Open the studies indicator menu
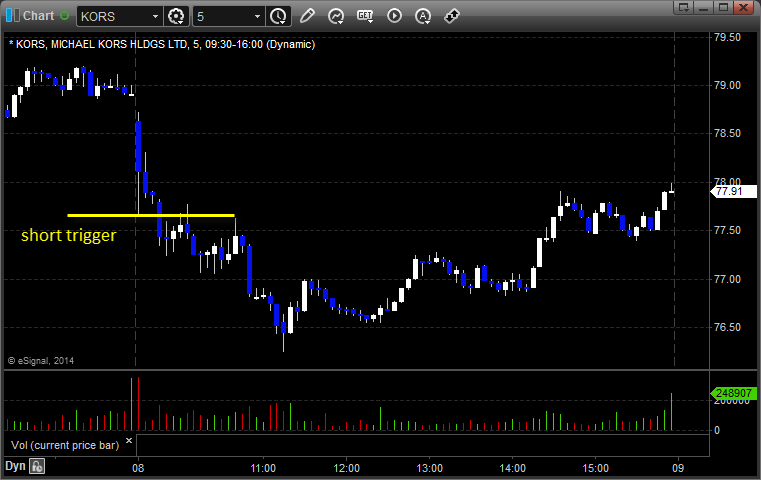 (x=336, y=16)
